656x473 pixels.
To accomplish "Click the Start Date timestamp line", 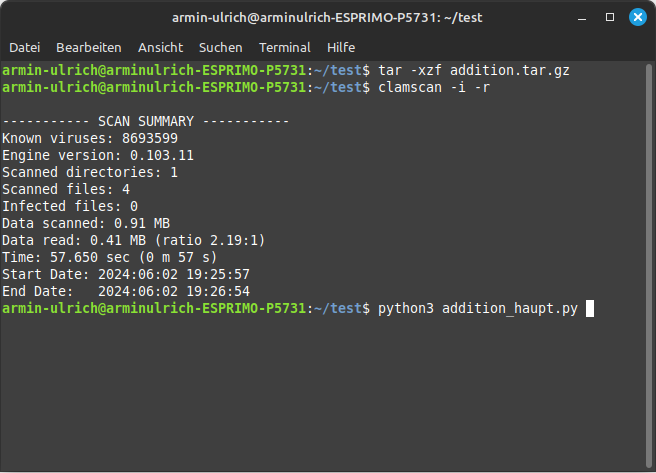I will (x=126, y=274).
